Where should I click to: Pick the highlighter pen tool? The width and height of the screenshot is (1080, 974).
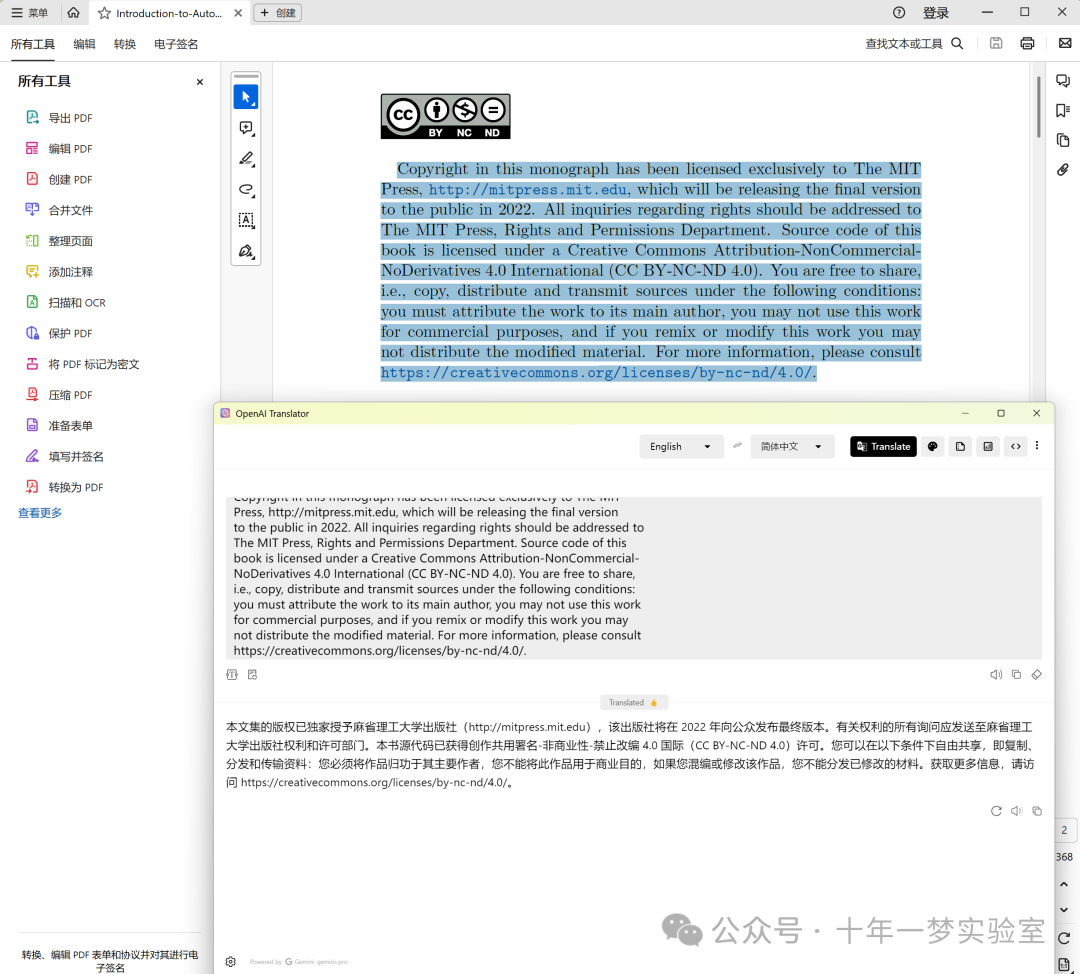[246, 159]
